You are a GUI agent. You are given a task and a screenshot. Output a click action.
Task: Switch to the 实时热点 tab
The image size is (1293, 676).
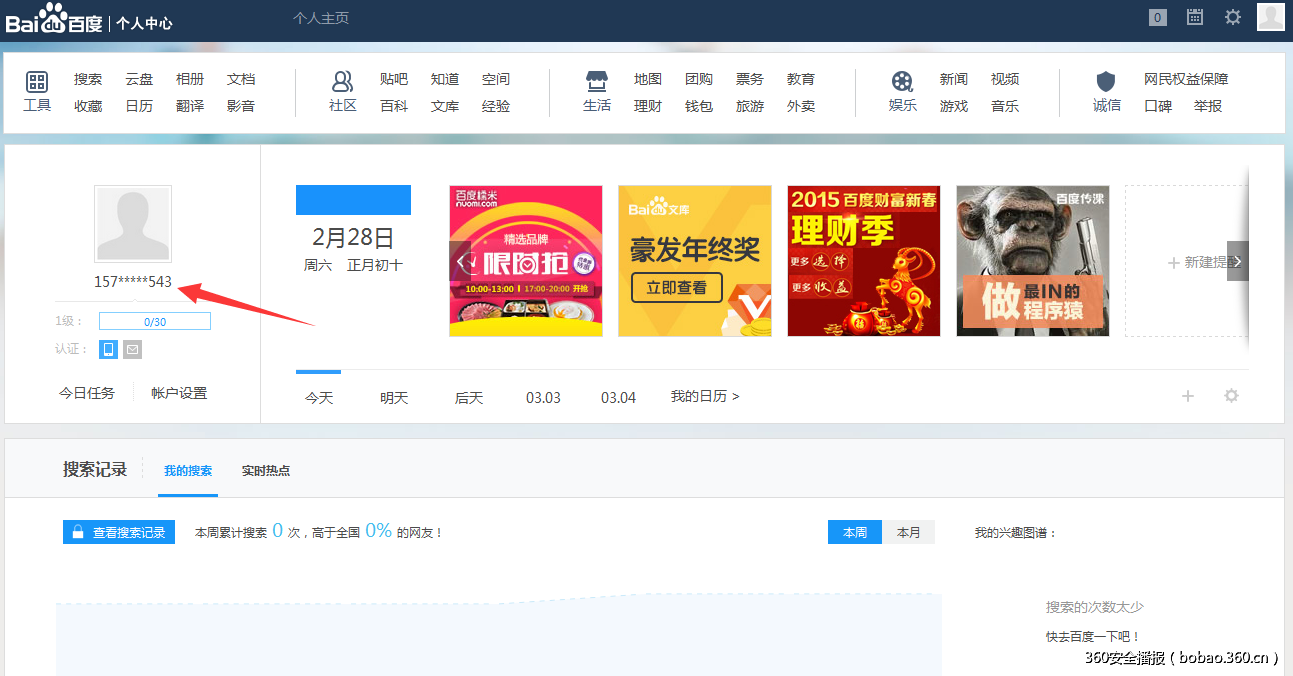click(266, 470)
